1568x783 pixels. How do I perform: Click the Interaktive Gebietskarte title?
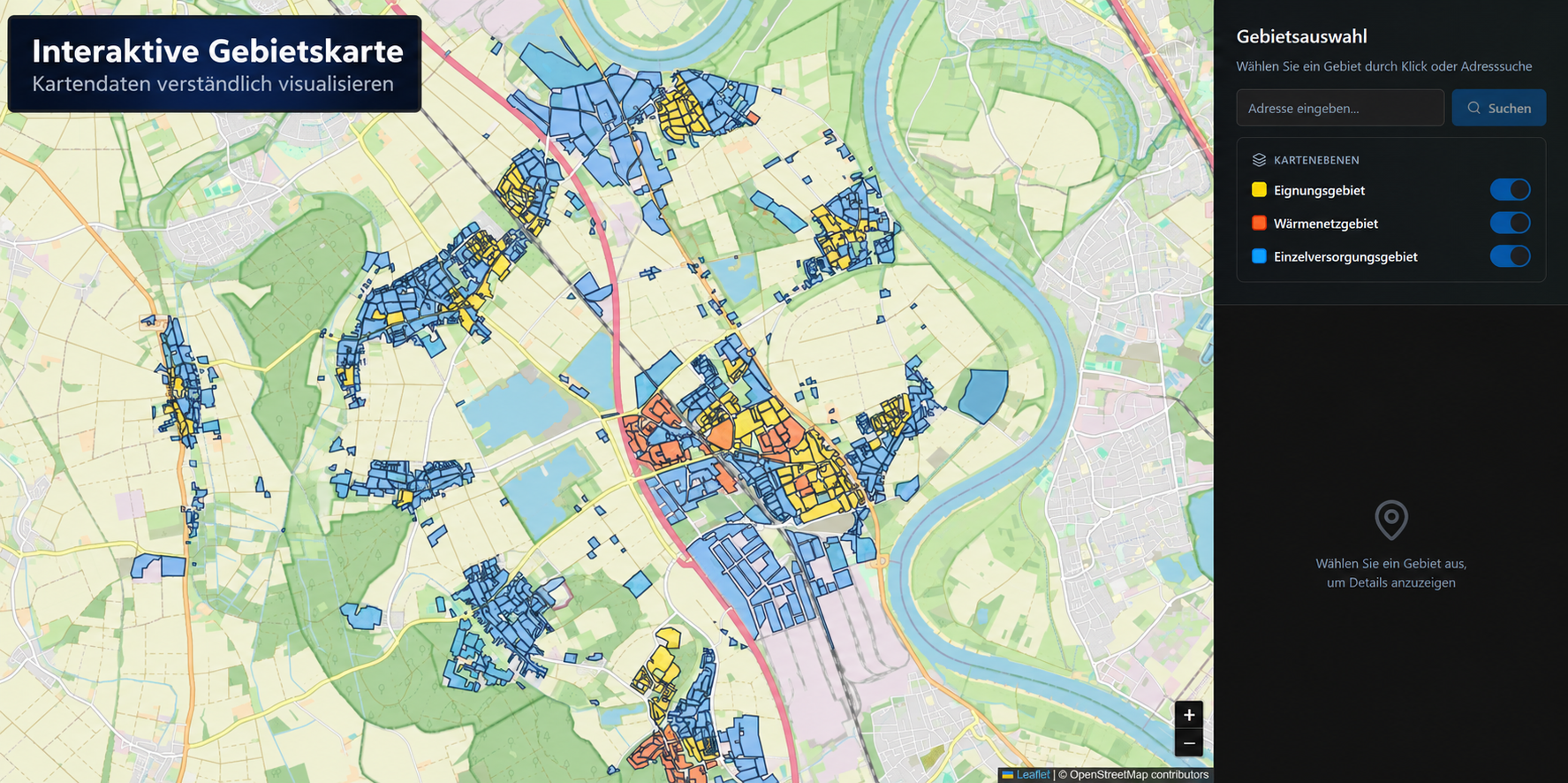[x=217, y=50]
